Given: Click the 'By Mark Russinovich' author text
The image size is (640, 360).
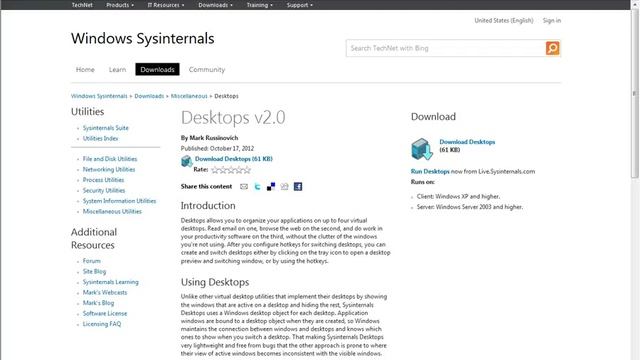Looking at the screenshot, I should tap(209, 138).
